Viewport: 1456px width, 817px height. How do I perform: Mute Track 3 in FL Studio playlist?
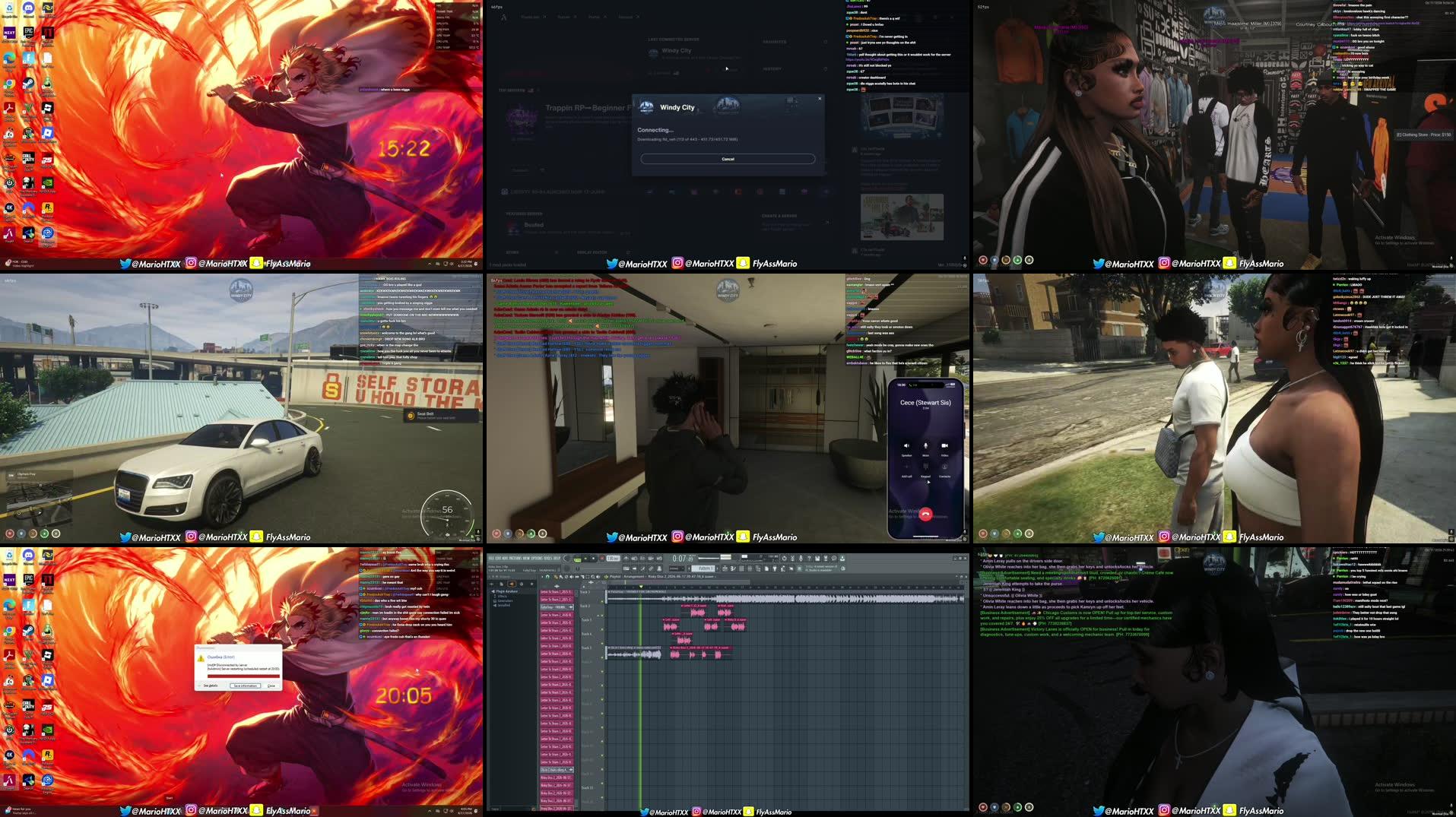[x=602, y=629]
